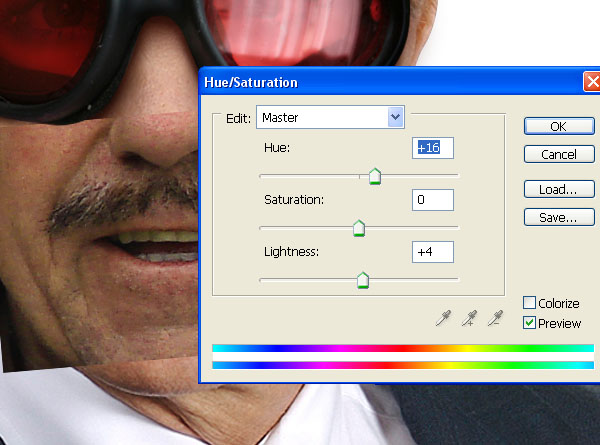The width and height of the screenshot is (600, 445).
Task: Click inside the Saturation value field
Action: point(433,200)
